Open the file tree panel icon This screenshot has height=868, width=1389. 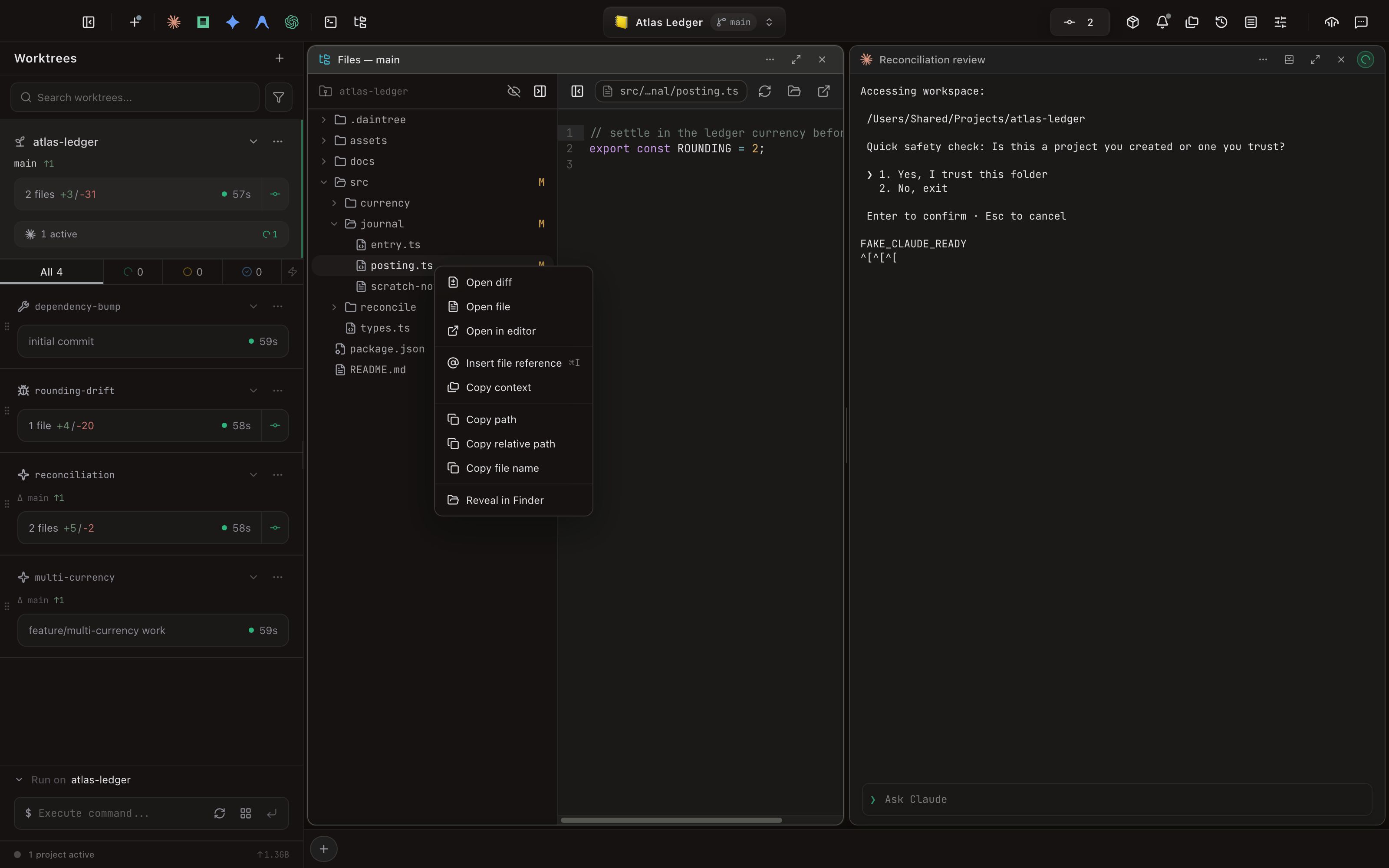coord(360,22)
